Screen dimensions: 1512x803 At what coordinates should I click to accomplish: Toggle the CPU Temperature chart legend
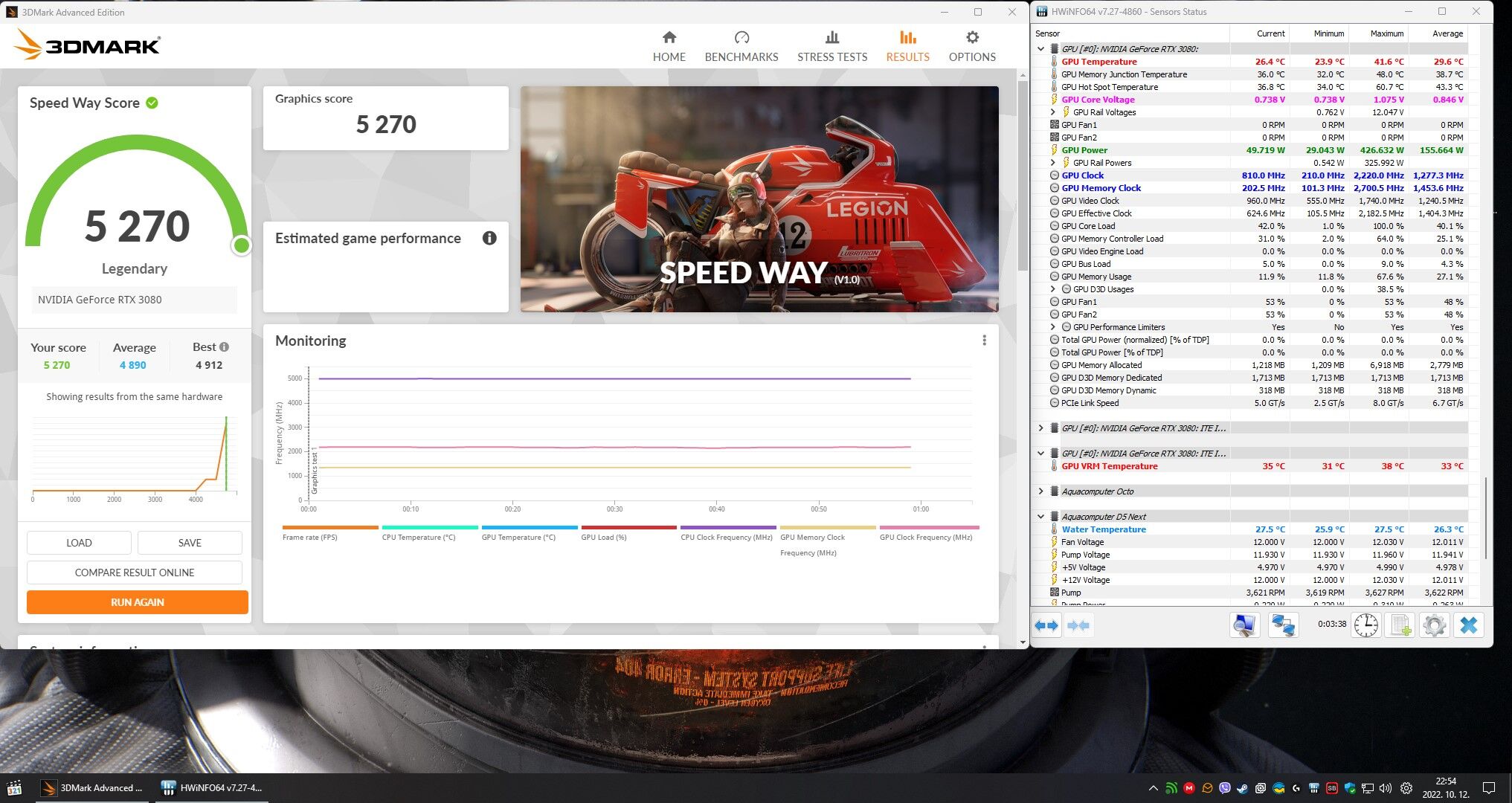(x=418, y=537)
